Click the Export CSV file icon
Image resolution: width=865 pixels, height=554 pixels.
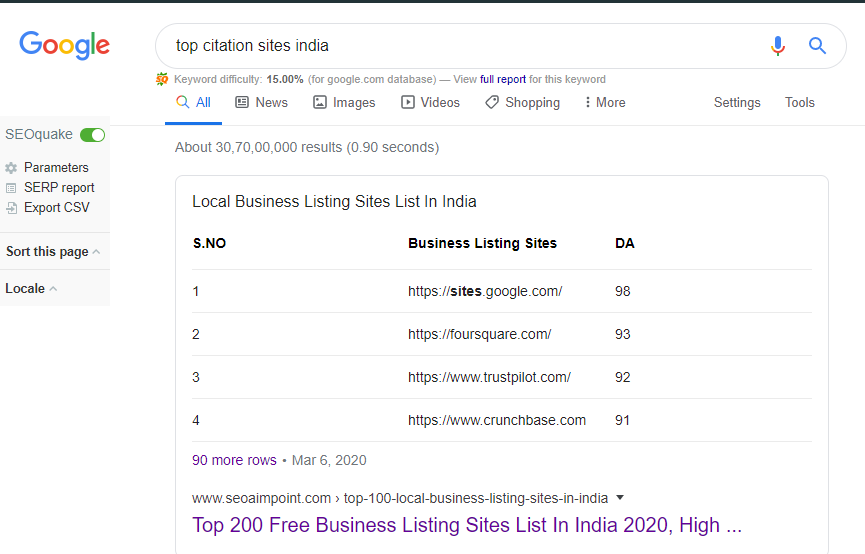pyautogui.click(x=11, y=208)
